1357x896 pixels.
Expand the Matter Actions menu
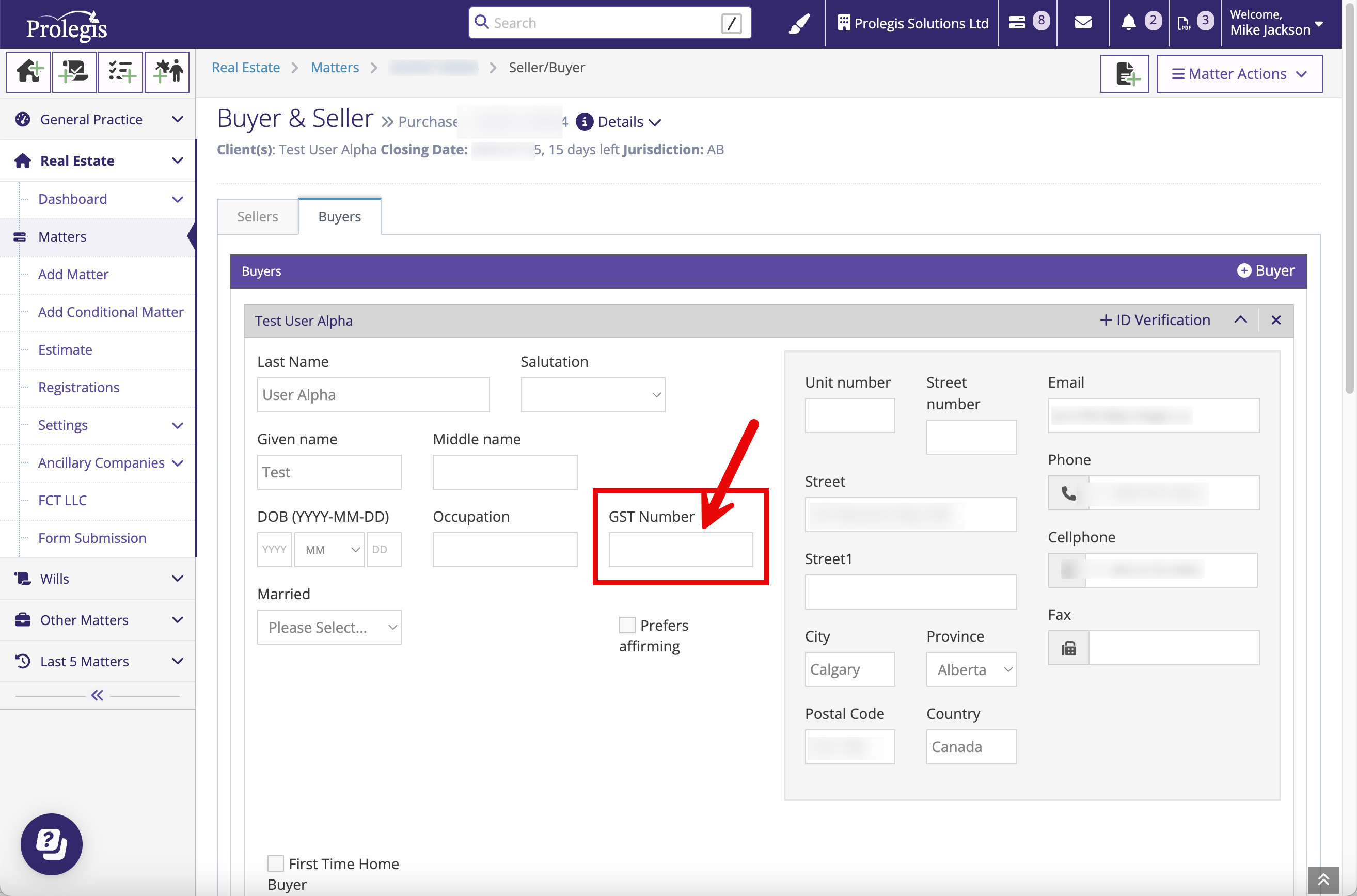[x=1239, y=74]
